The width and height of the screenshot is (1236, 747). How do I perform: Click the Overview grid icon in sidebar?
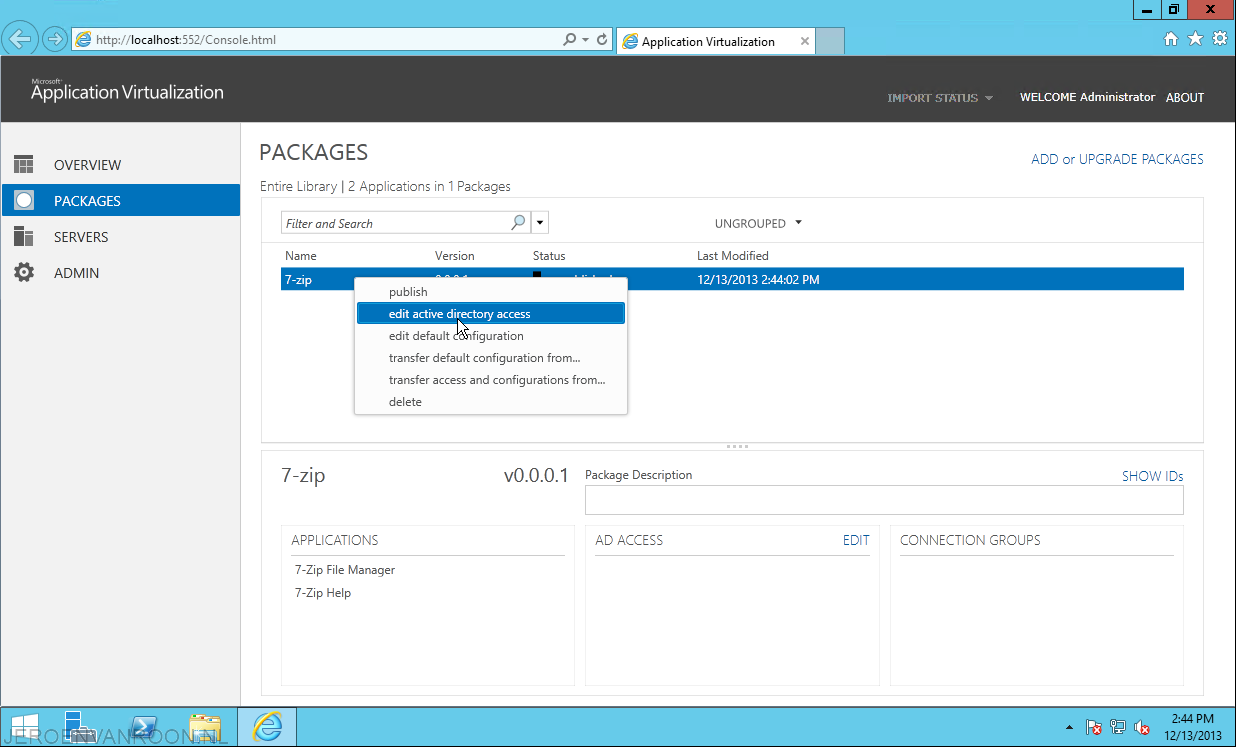click(x=24, y=165)
